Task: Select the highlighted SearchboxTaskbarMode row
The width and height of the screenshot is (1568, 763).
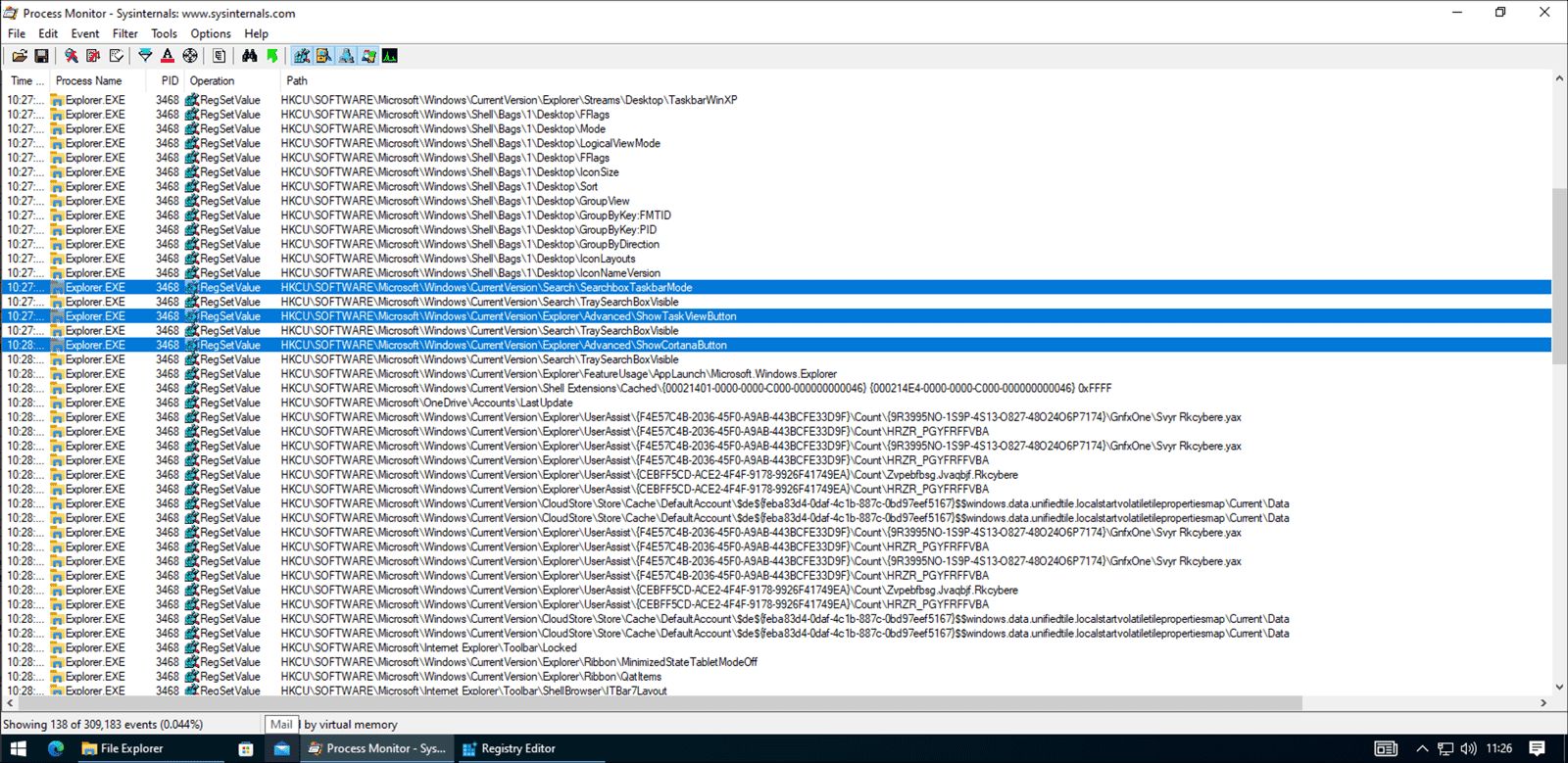Action: coord(778,287)
